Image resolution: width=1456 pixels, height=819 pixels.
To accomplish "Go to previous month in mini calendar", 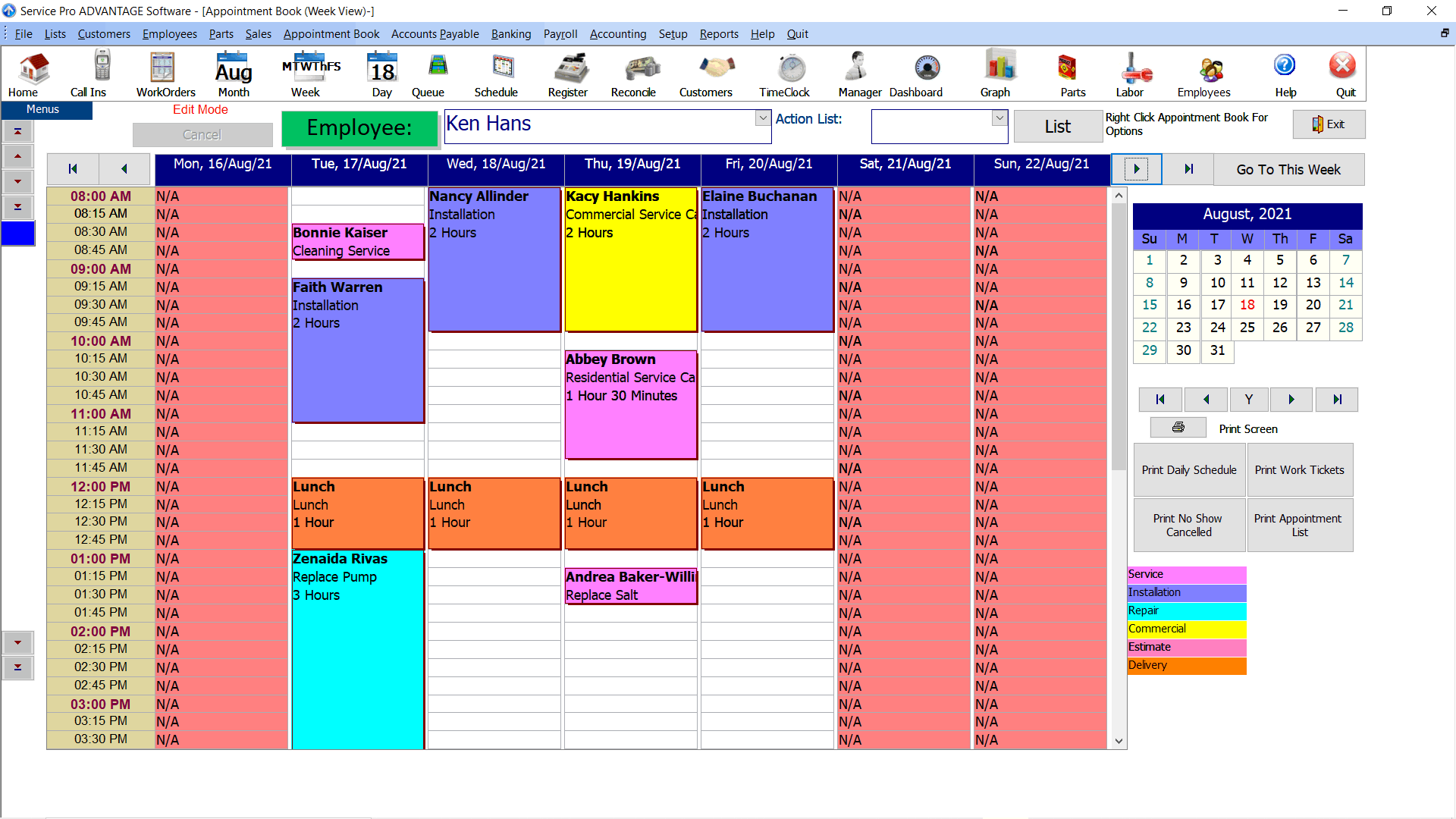I will 1206,400.
